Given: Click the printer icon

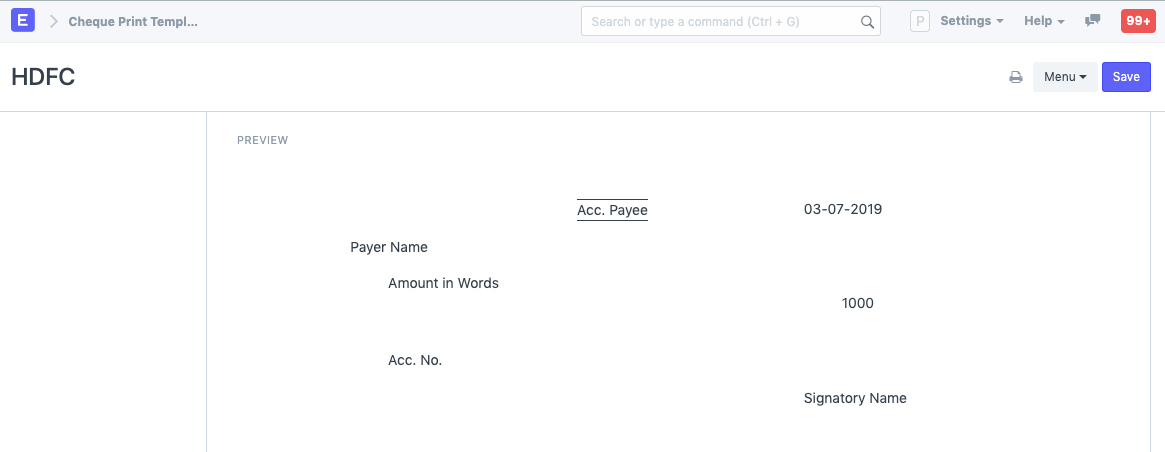Looking at the screenshot, I should tap(1016, 77).
